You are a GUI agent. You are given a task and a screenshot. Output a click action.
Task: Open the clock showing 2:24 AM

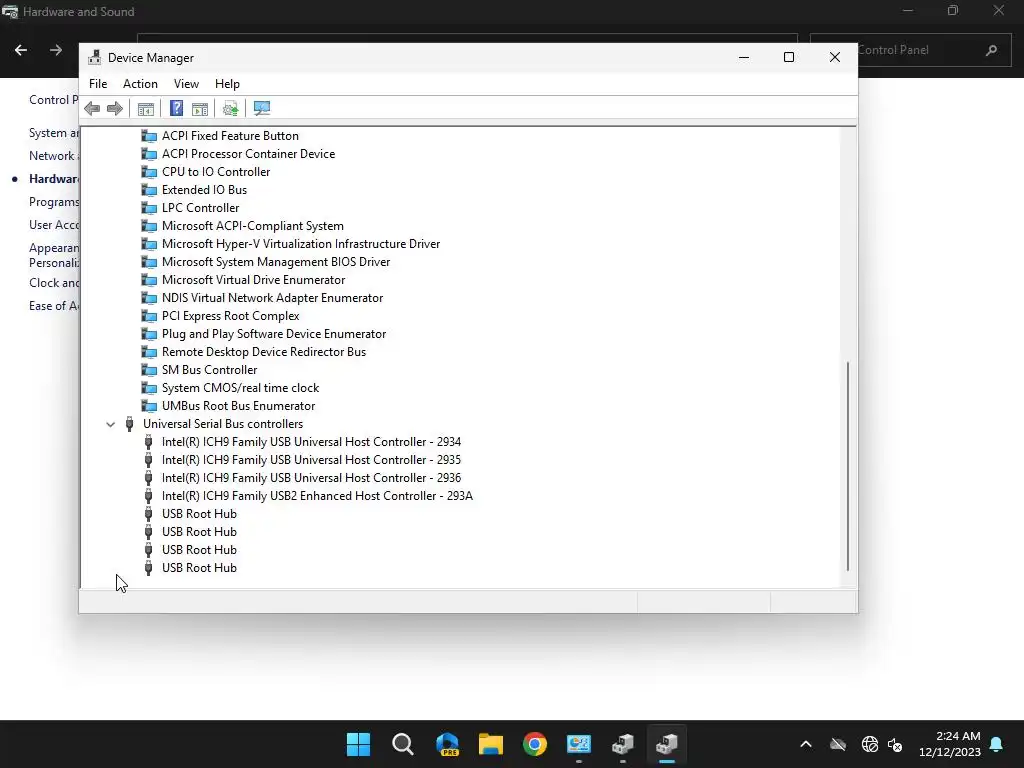[950, 744]
